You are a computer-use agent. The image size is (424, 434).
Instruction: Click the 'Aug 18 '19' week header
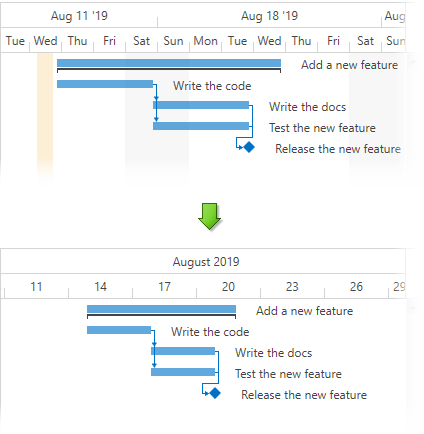click(269, 16)
